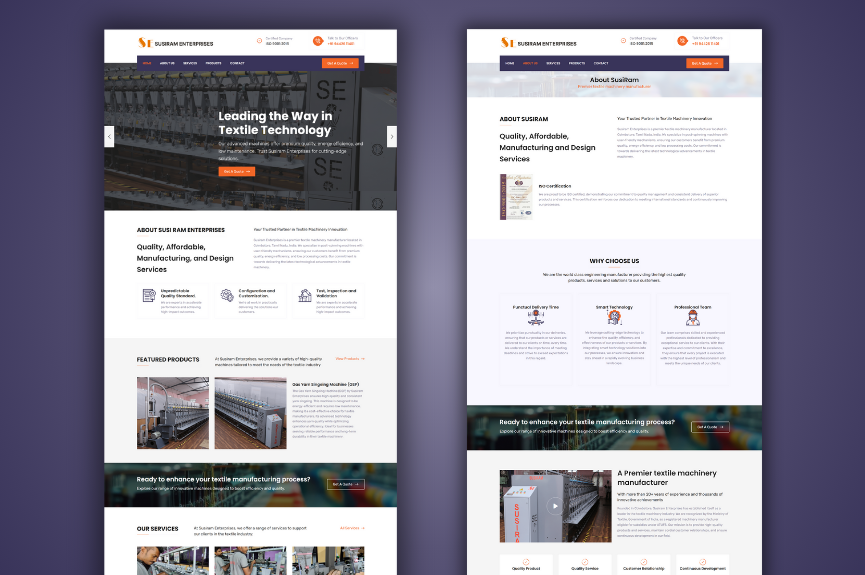The image size is (865, 575).
Task: Click the orange phone icon on the home page header
Action: (x=318, y=41)
